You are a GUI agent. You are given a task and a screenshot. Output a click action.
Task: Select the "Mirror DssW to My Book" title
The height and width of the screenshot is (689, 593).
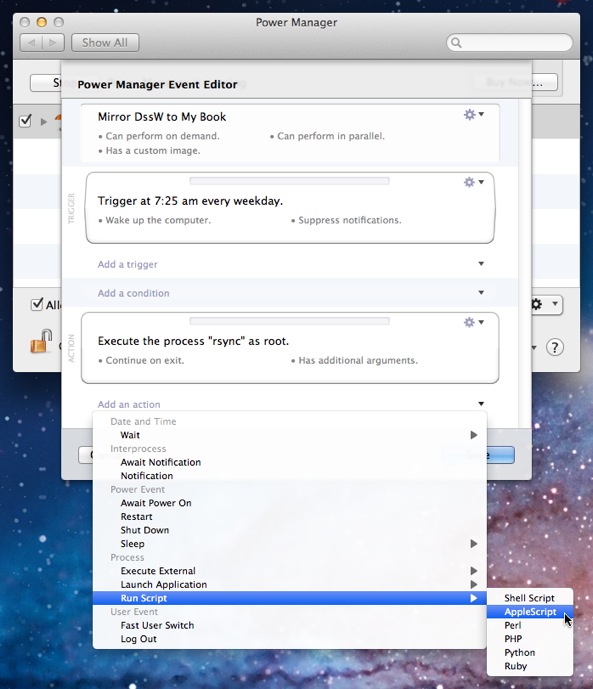coord(162,117)
